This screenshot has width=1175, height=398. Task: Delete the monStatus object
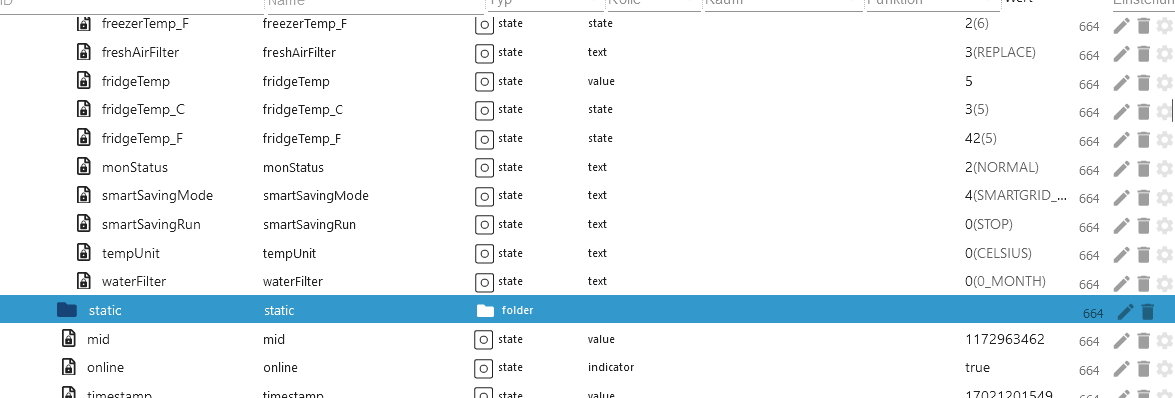click(1143, 169)
